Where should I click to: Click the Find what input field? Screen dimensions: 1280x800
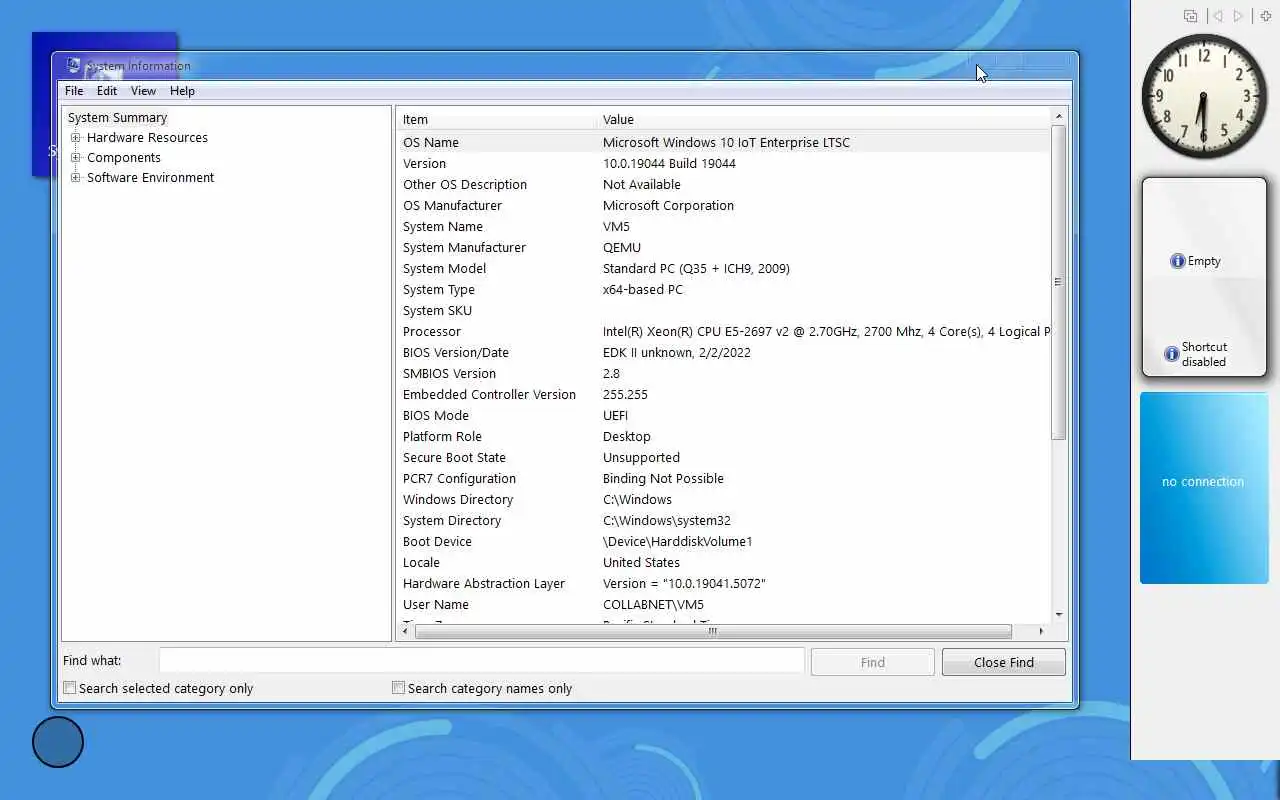[482, 660]
